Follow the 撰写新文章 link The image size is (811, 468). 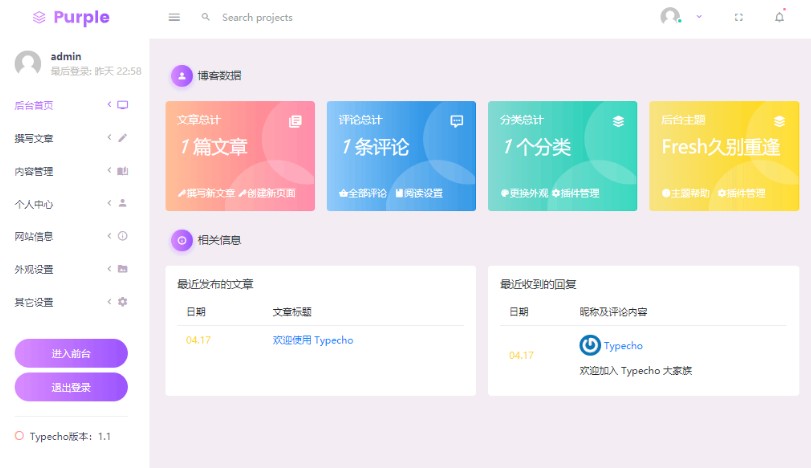(x=206, y=193)
